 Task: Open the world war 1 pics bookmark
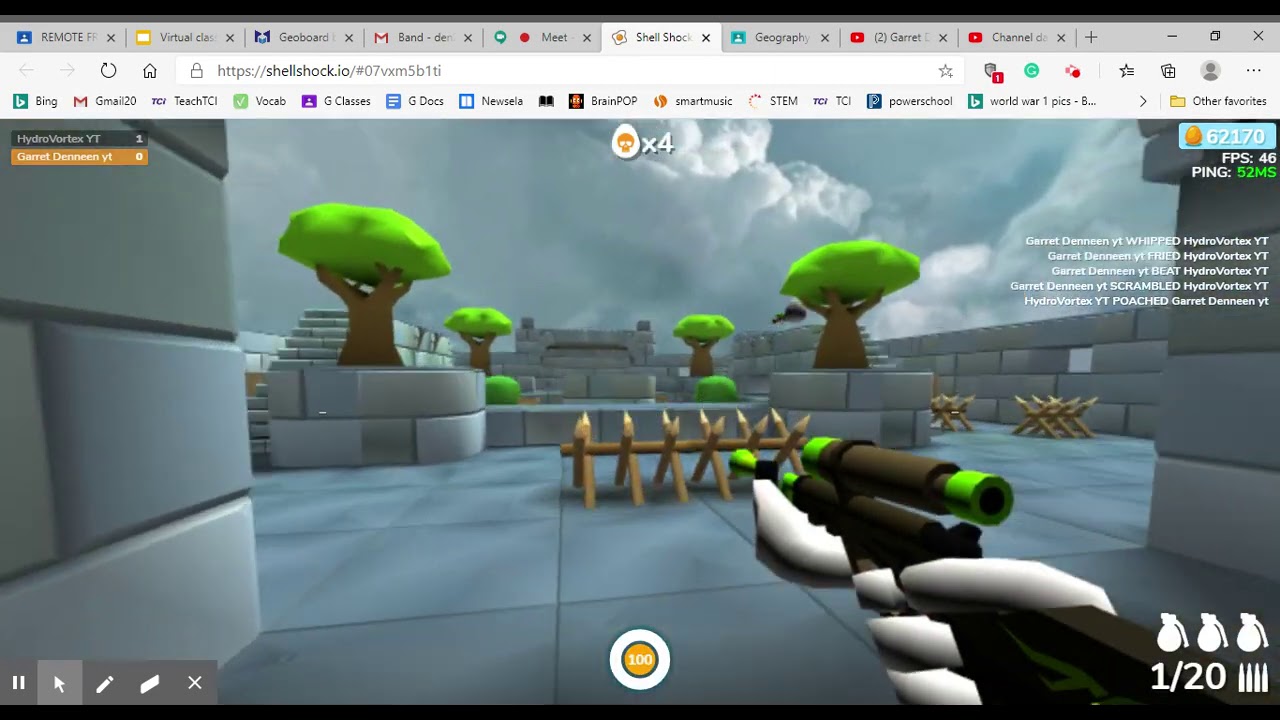[1032, 101]
